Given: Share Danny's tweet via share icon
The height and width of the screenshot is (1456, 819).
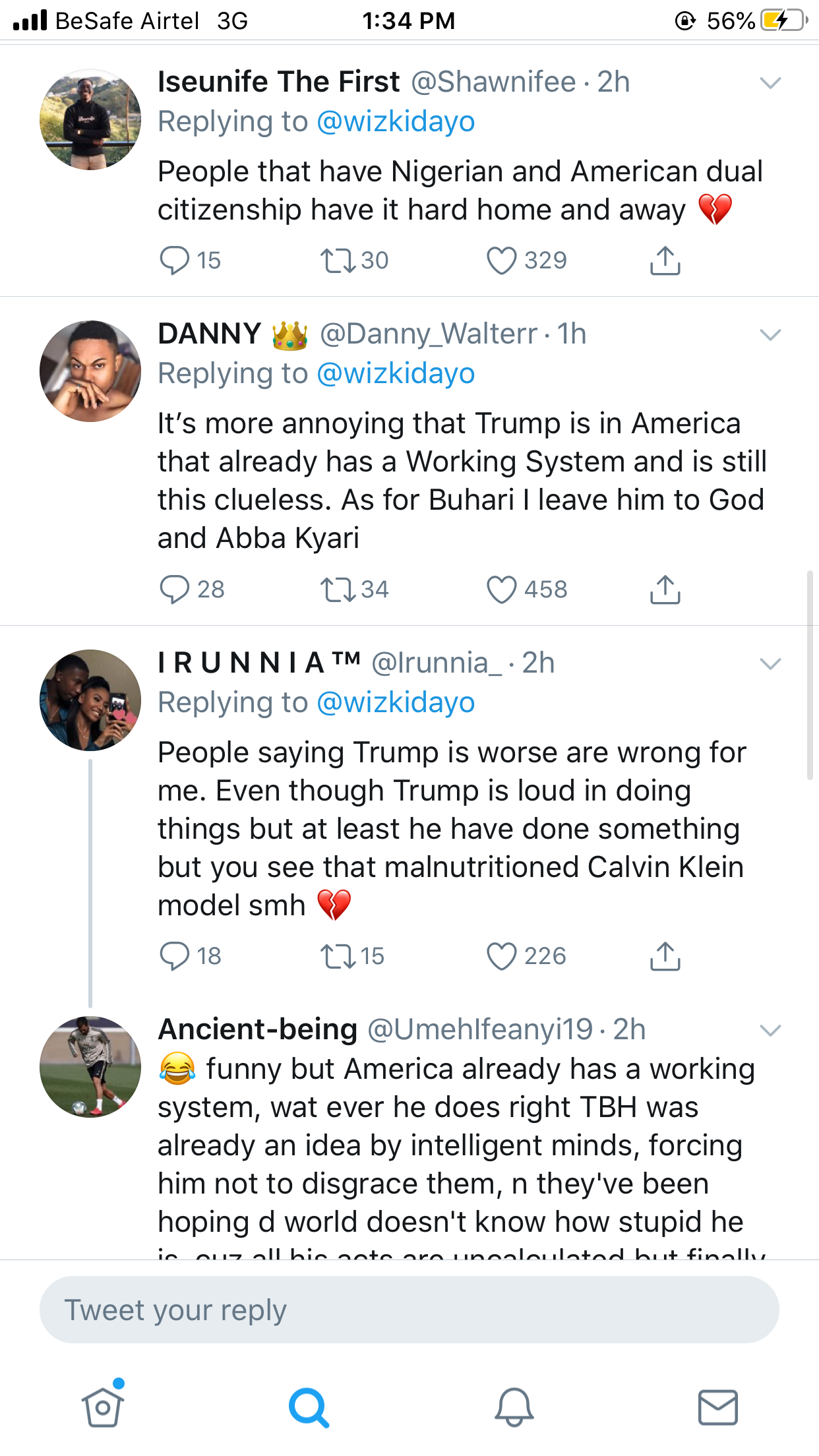Looking at the screenshot, I should [665, 590].
